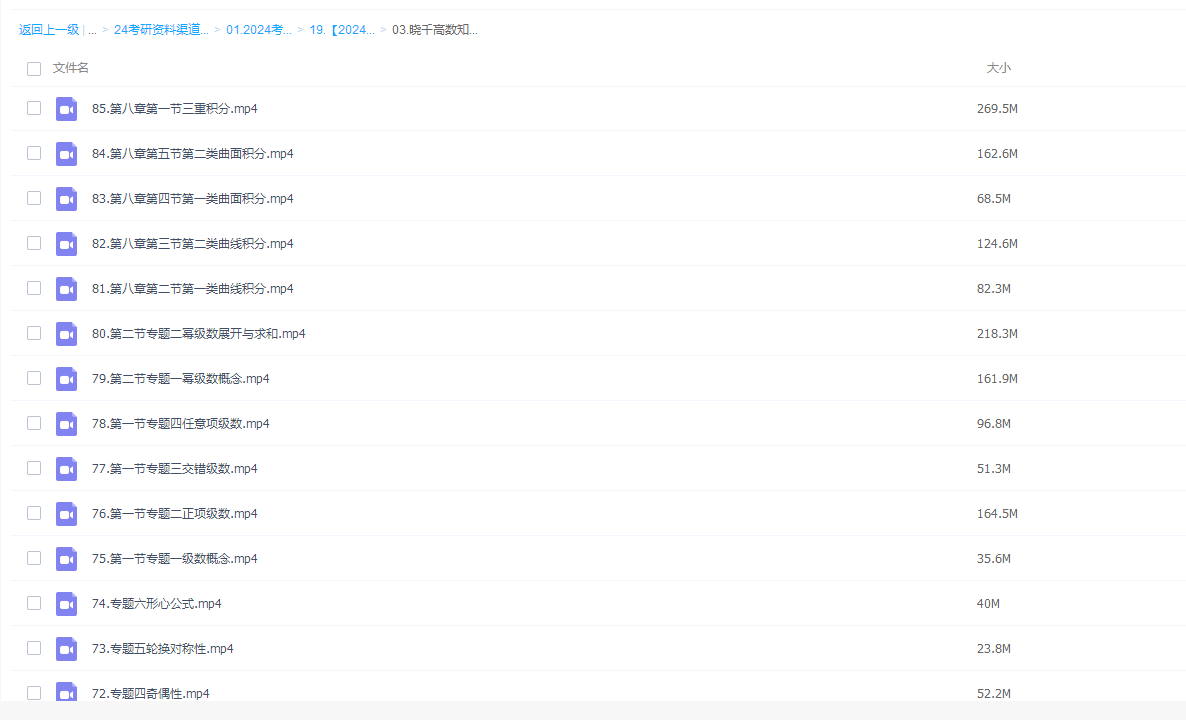Click 返回上一级 to go back
Viewport: 1186px width, 720px height.
(x=48, y=30)
